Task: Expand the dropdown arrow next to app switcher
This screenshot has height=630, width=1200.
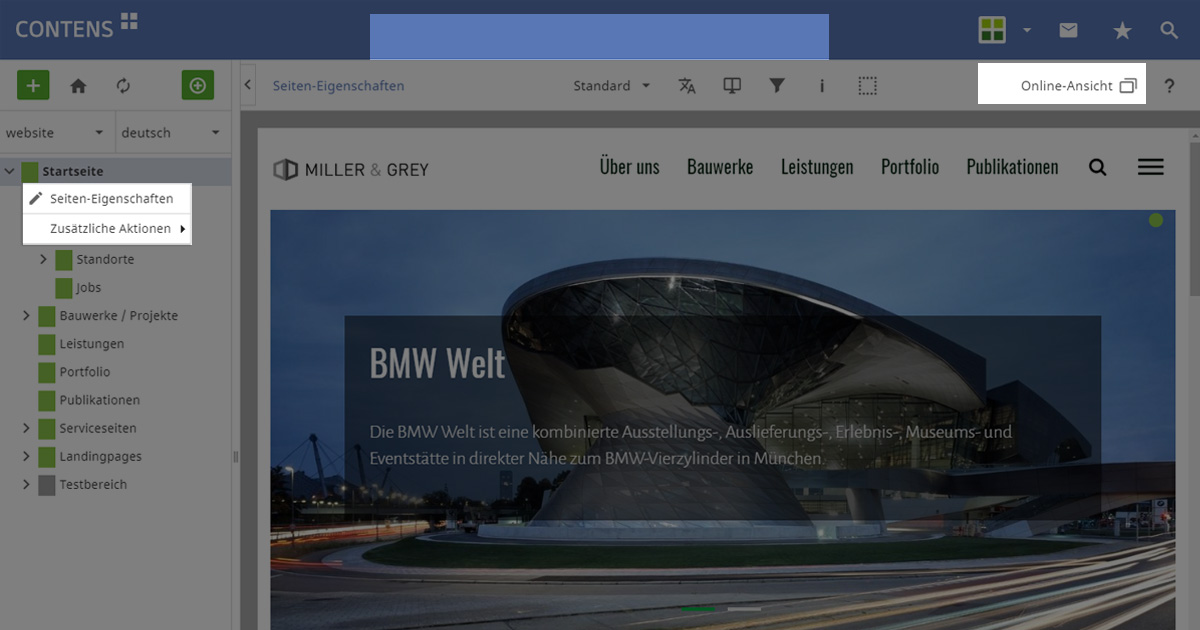Action: [1027, 31]
